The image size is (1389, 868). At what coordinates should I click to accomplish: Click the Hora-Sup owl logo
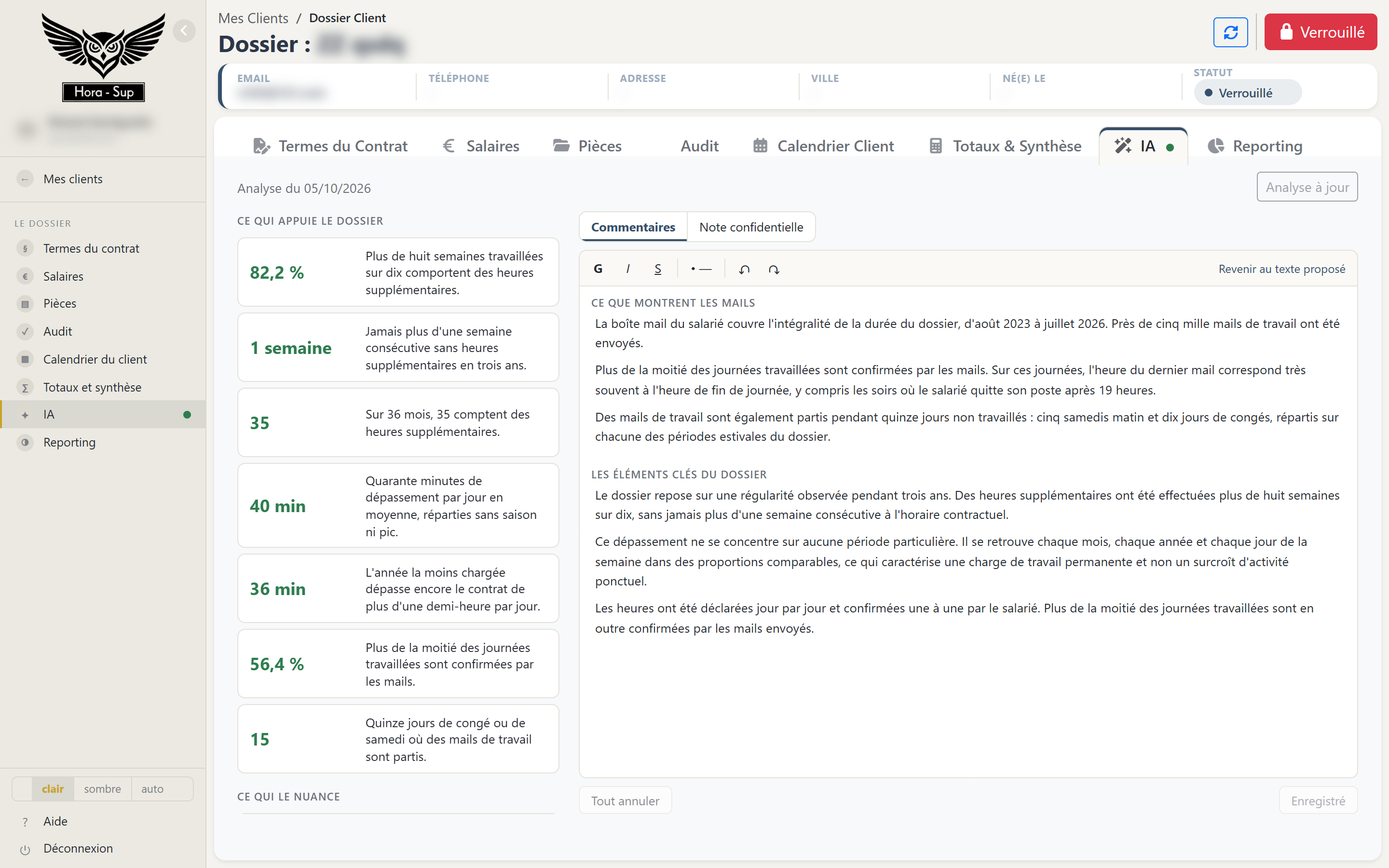pyautogui.click(x=103, y=57)
